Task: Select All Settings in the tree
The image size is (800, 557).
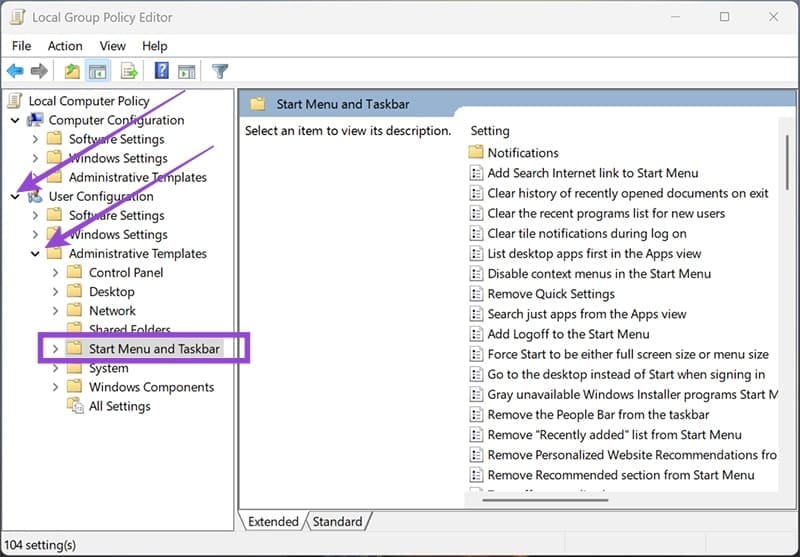Action: click(119, 406)
